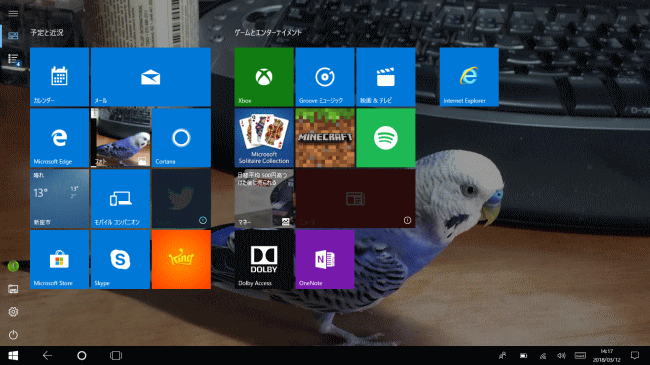Open the Microsoft Store tile
Screen dimensions: 650x365
coord(59,260)
